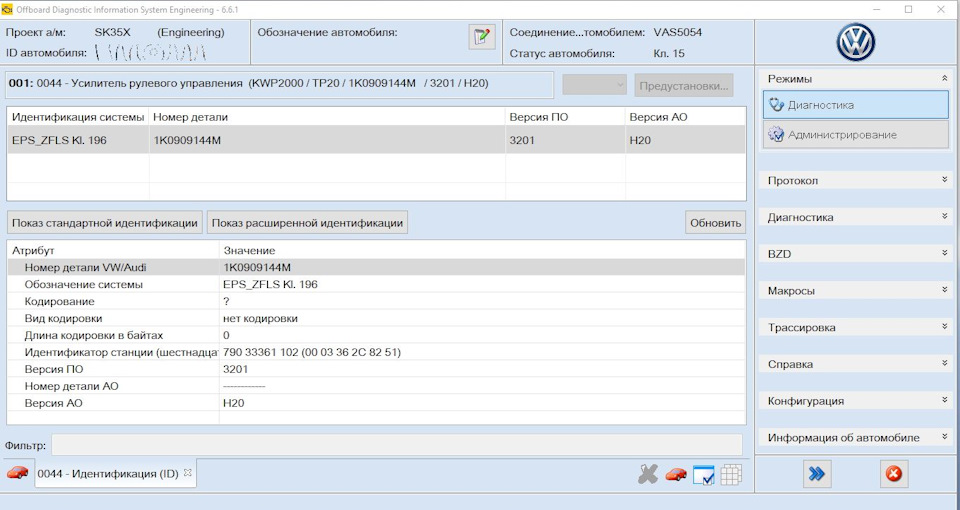Viewport: 960px width, 510px height.
Task: Click Показ расширенной идентификации button
Action: click(307, 223)
